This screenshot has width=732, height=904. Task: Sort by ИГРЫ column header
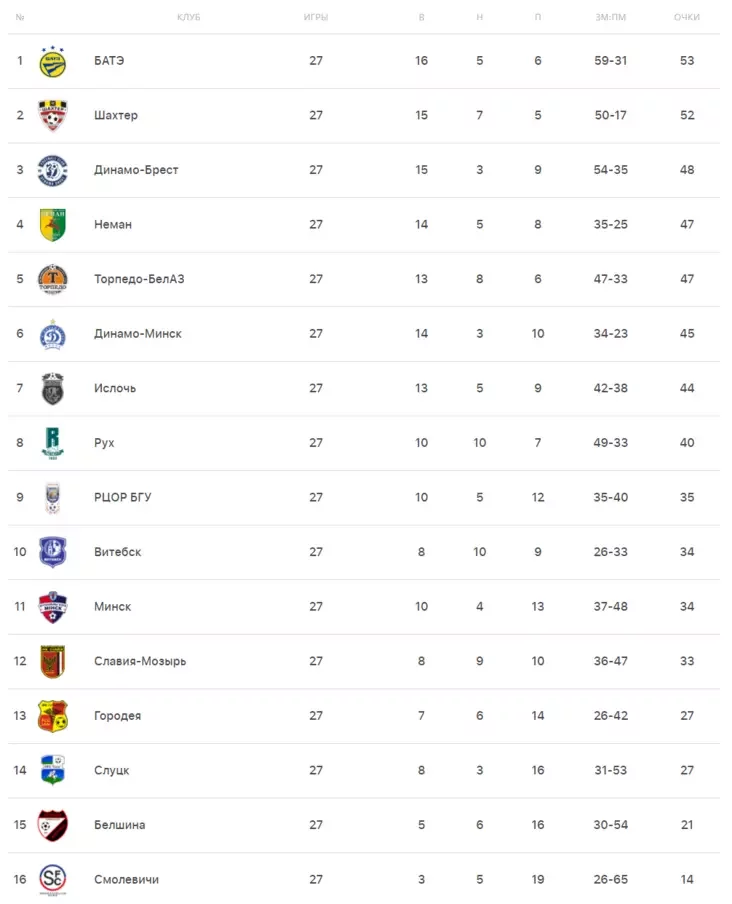pos(316,18)
